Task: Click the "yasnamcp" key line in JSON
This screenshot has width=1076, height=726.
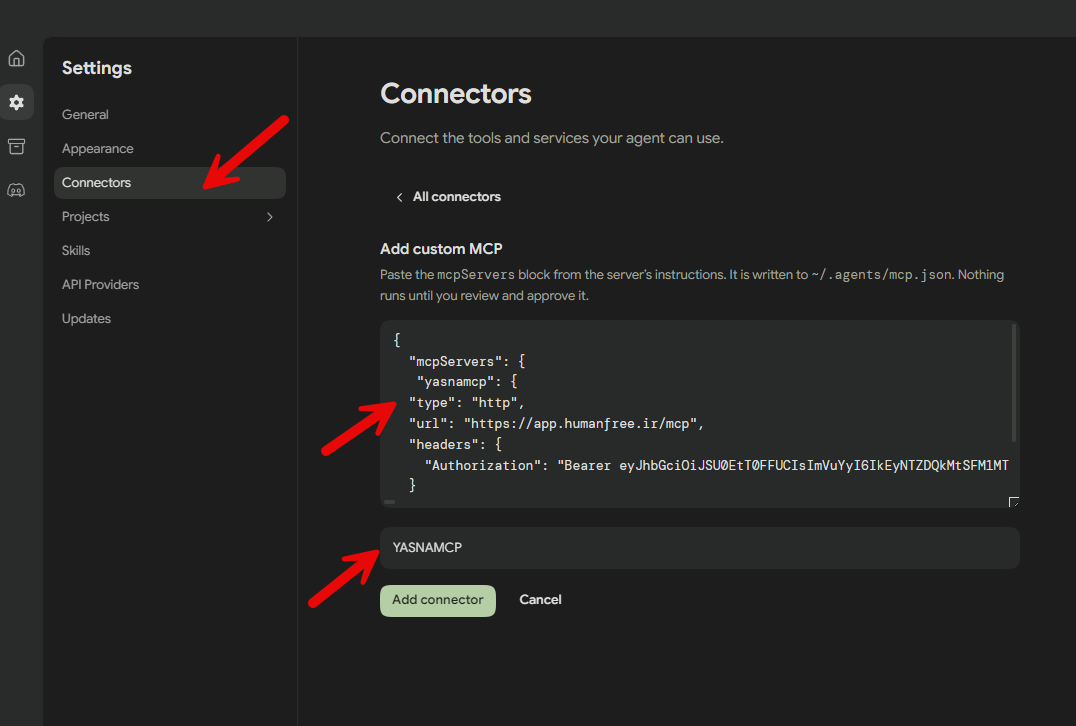Action: click(467, 382)
